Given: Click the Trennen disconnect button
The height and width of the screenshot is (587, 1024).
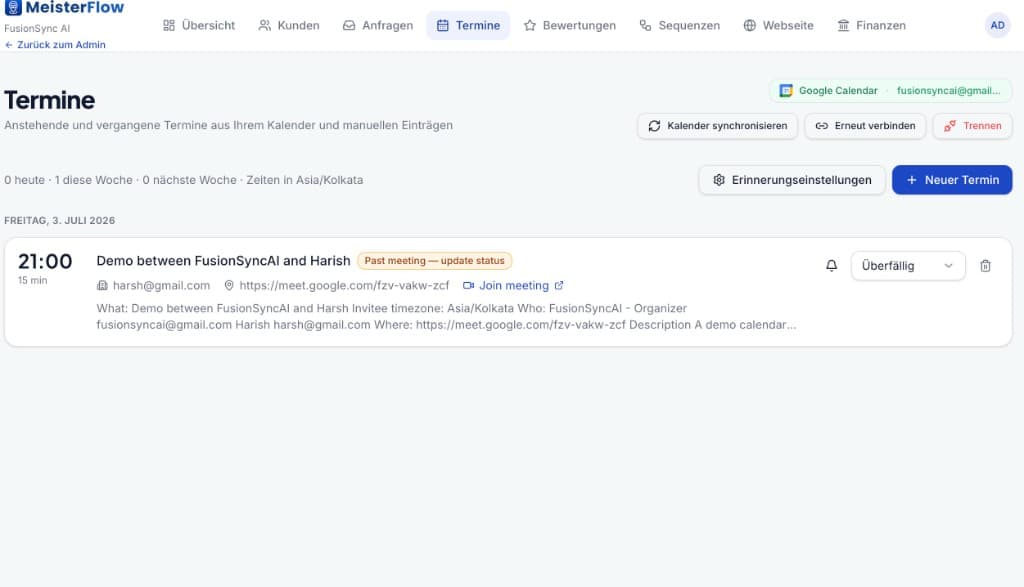Looking at the screenshot, I should (972, 126).
